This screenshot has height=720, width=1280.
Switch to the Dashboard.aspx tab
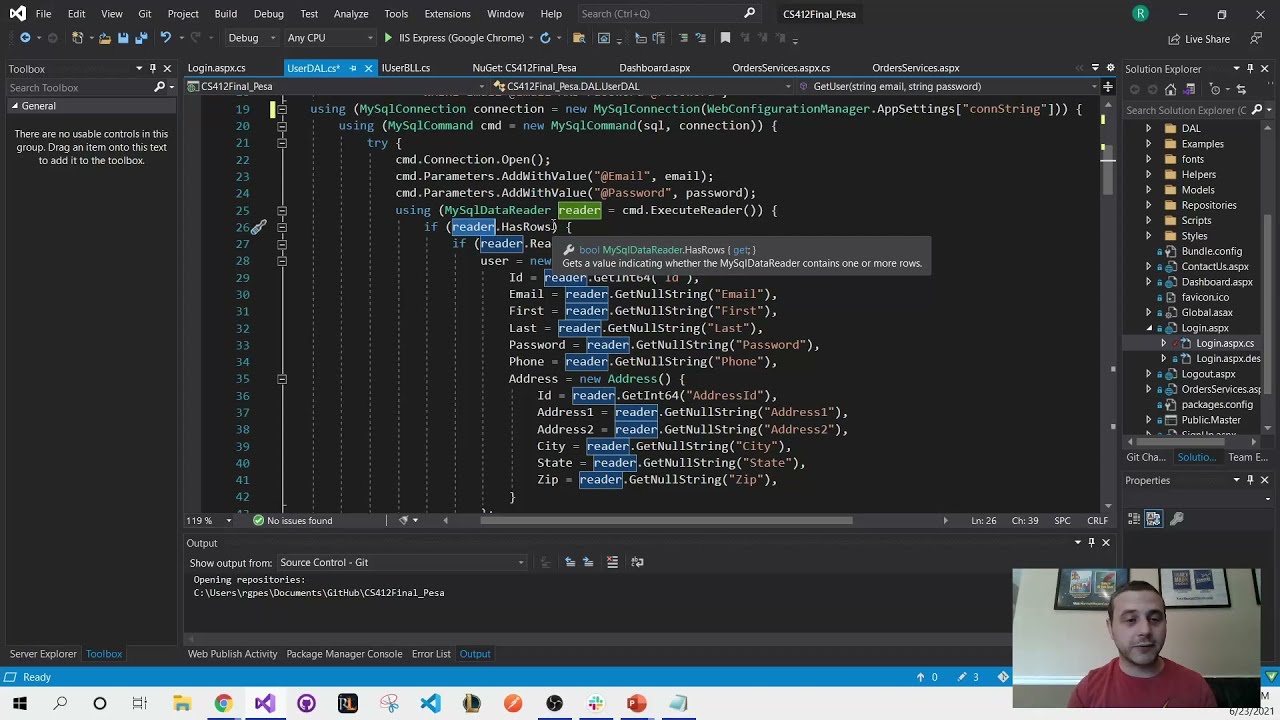(654, 68)
